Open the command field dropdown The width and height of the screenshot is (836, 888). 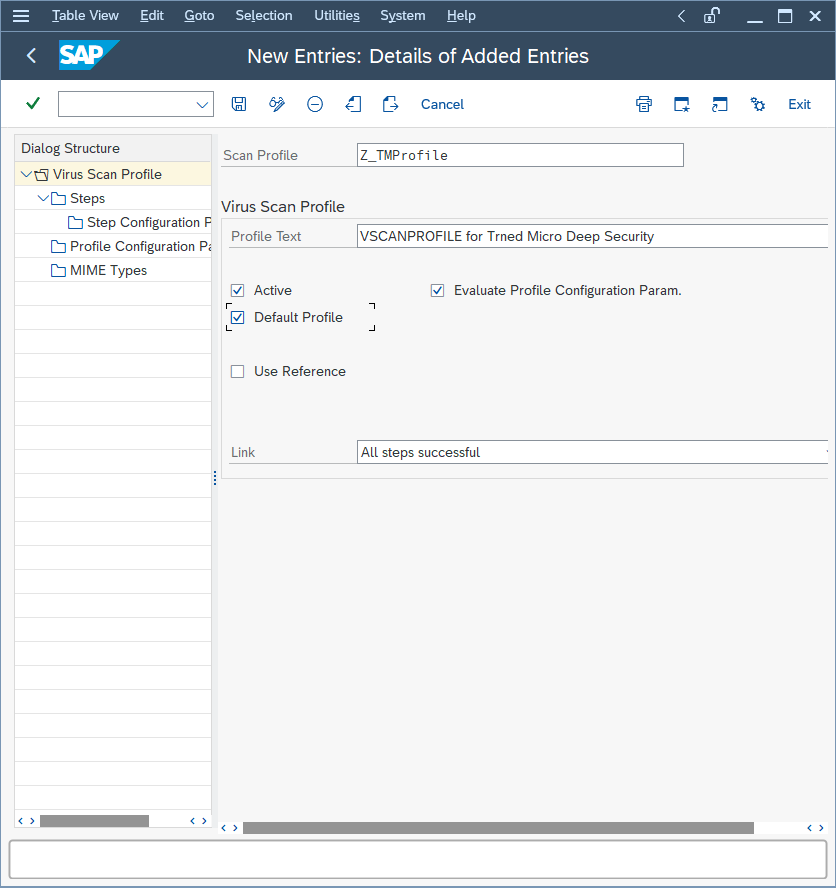201,103
